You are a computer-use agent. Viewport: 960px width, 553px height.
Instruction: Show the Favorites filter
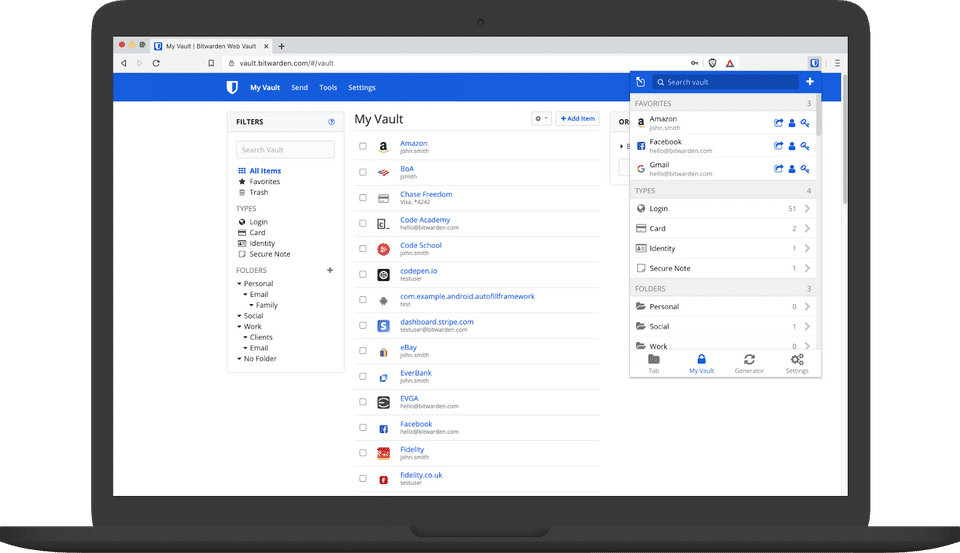coord(264,181)
